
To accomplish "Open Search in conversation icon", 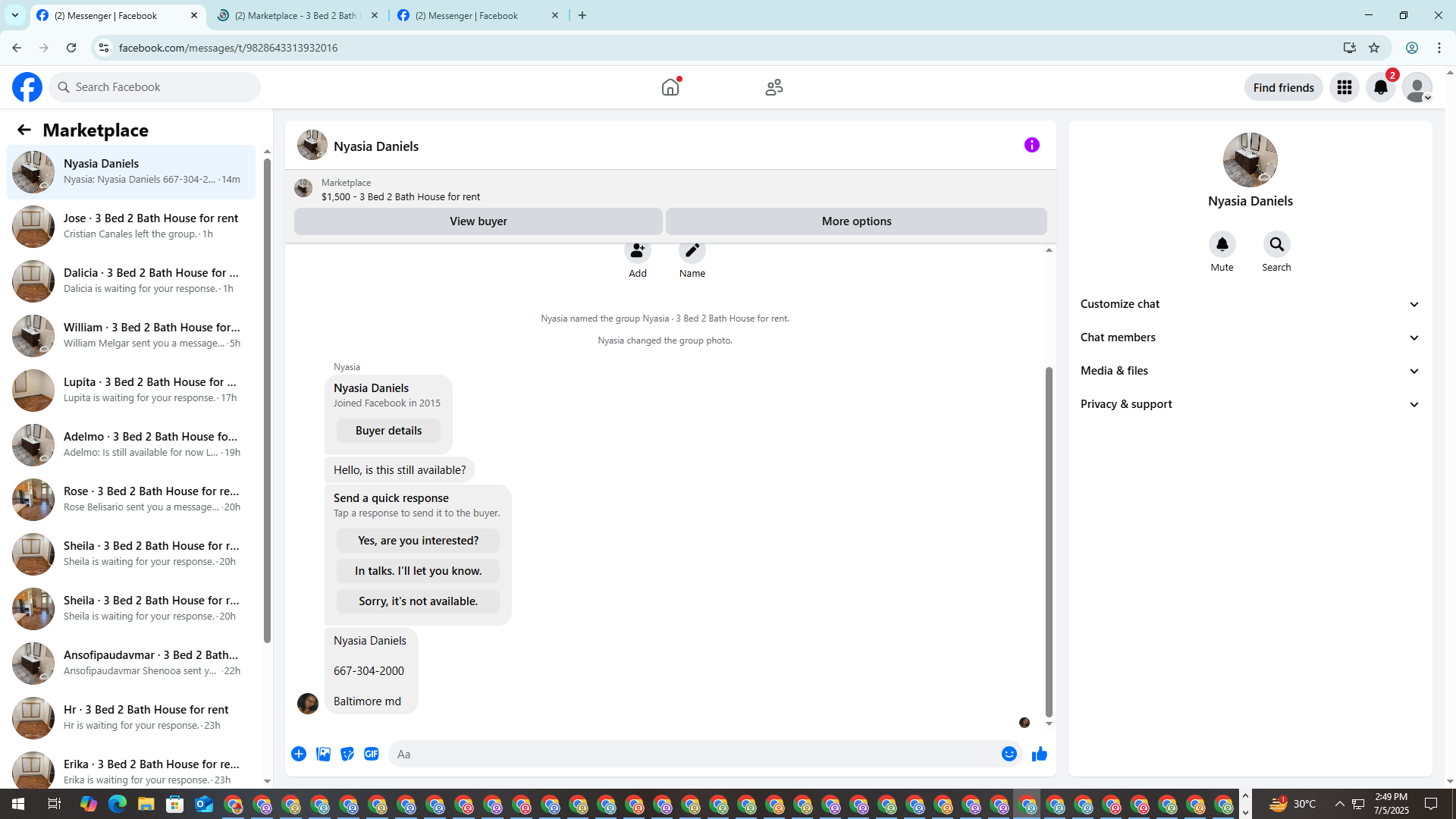I will point(1276,244).
